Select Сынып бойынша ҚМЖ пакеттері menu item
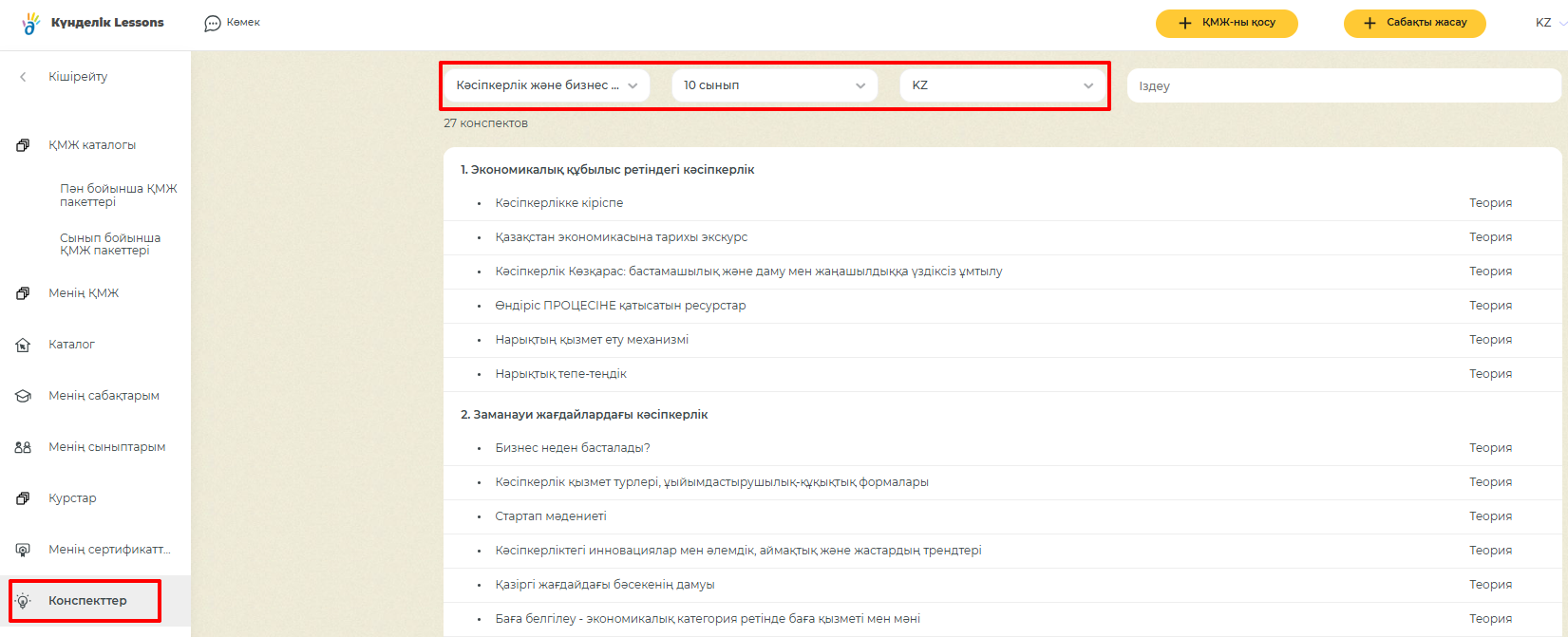1568x637 pixels. coord(109,244)
